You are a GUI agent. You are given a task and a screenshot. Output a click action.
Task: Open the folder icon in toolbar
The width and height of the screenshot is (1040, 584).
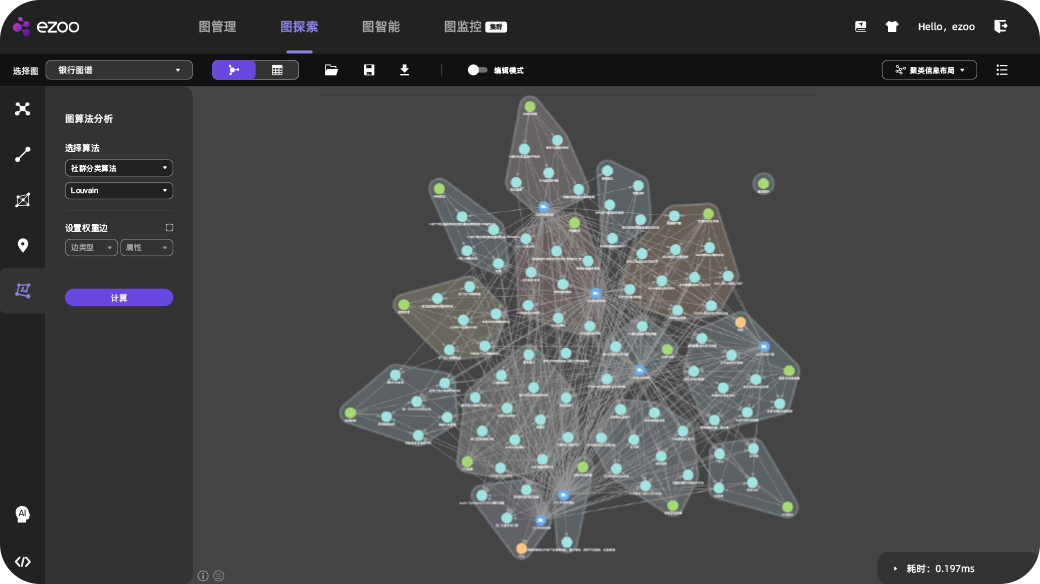[331, 70]
